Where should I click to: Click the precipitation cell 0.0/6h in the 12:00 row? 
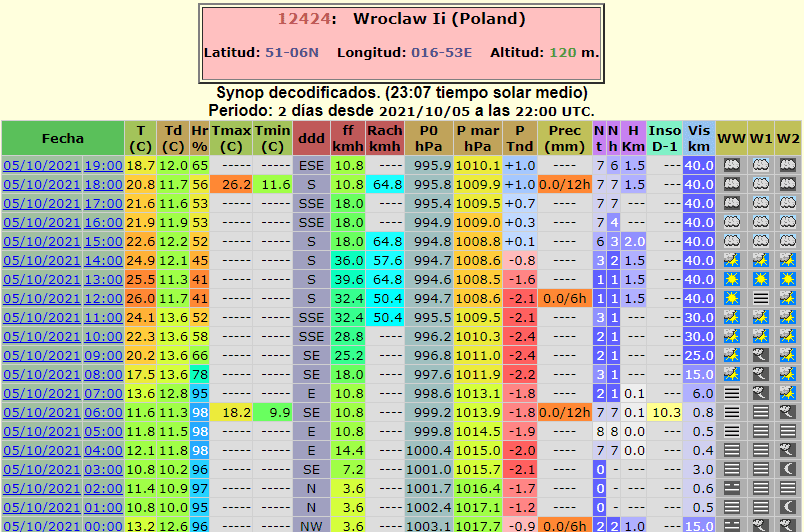point(565,298)
